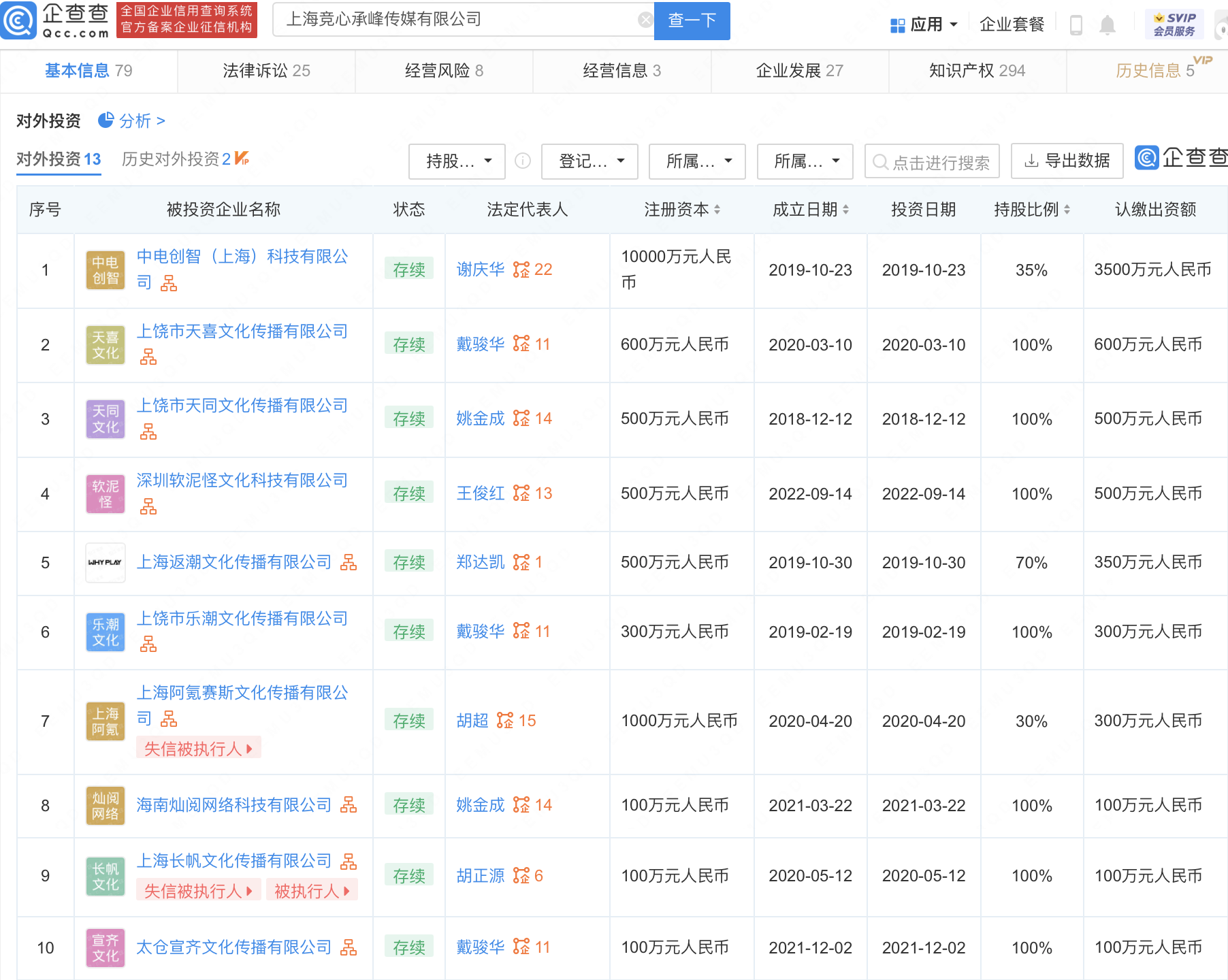Click related companies icon beside 谢庆华
The image size is (1228, 980).
pyautogui.click(x=521, y=269)
